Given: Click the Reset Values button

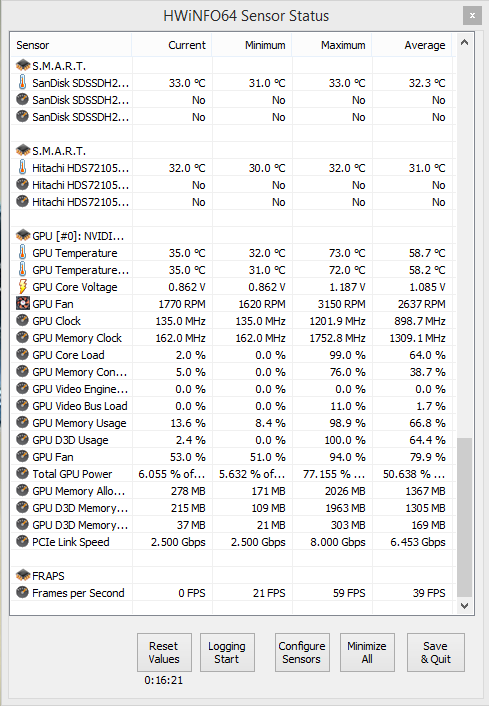Looking at the screenshot, I should point(164,652).
